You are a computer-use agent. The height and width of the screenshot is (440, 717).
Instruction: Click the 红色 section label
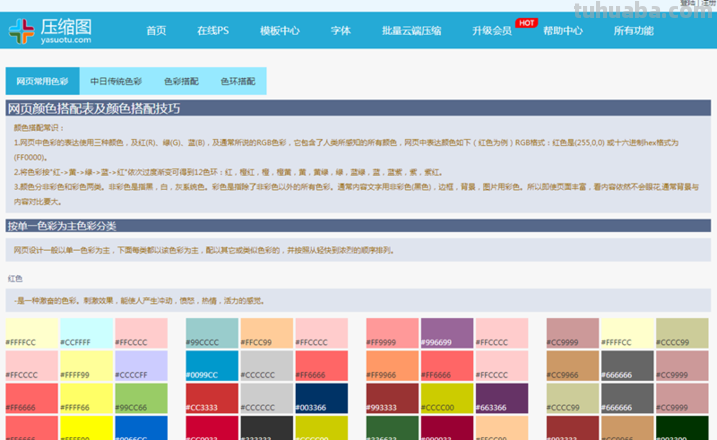coord(15,278)
